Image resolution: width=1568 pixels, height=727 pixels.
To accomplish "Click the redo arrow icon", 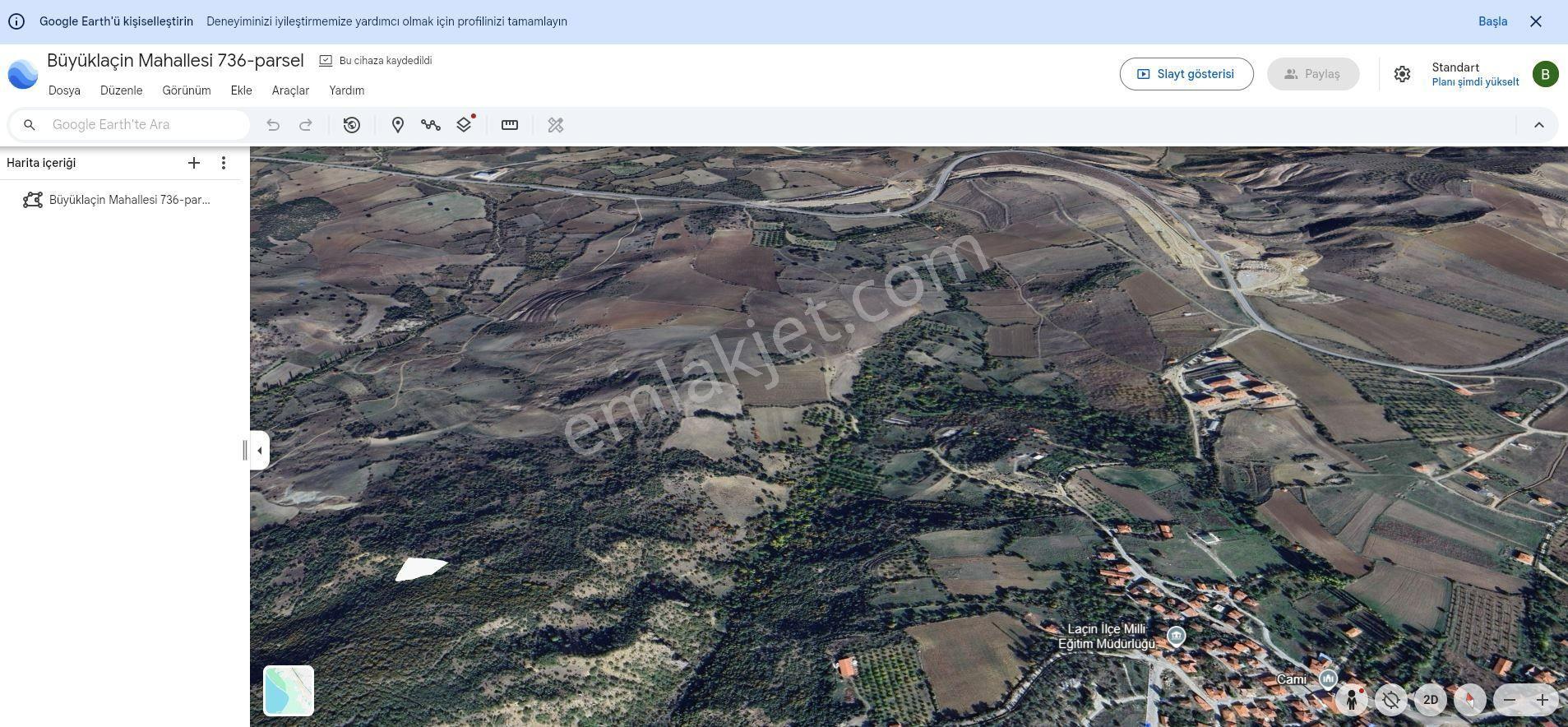I will (306, 125).
